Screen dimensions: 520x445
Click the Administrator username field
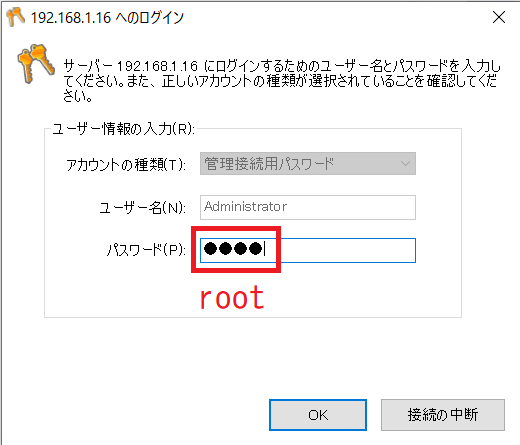point(308,207)
